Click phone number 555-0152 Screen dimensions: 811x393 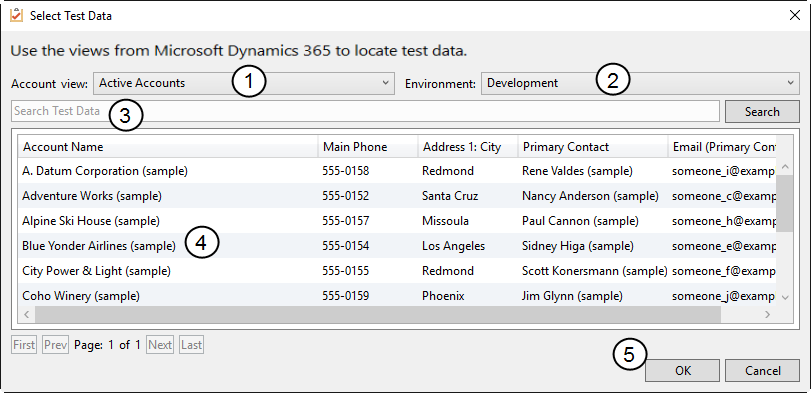[x=346, y=196]
